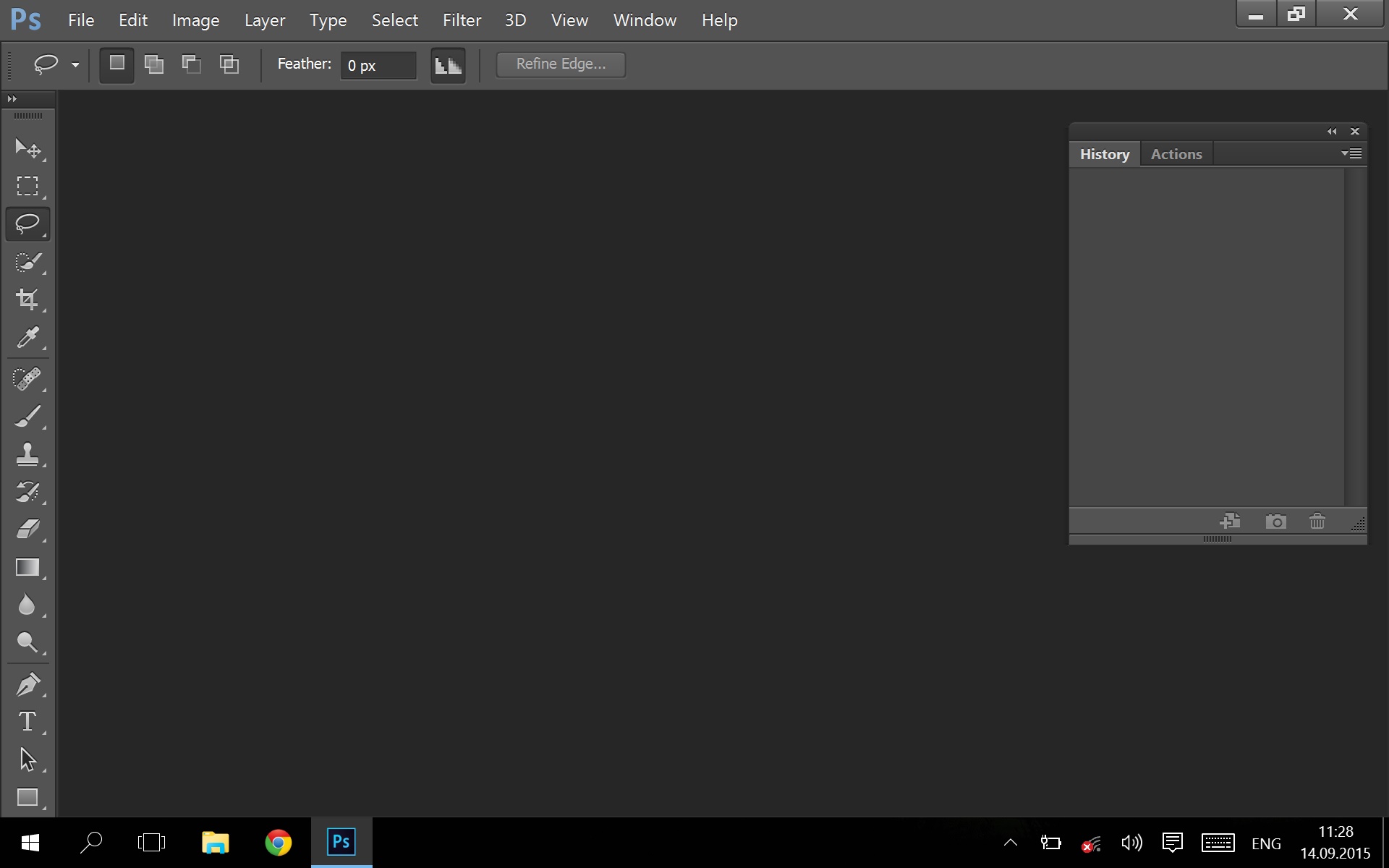Choose the Eraser tool

click(27, 529)
